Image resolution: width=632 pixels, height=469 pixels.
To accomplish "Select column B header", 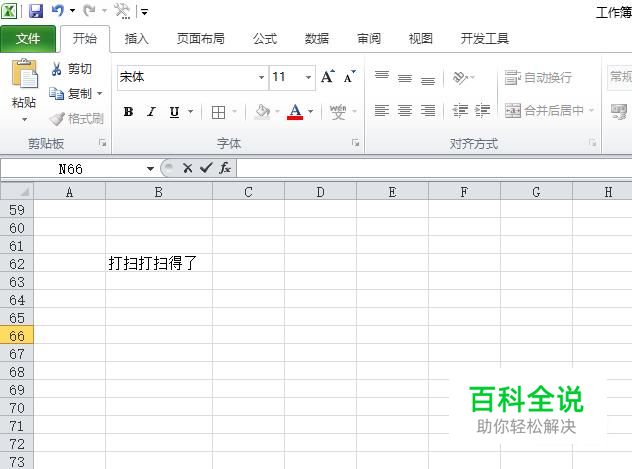I will [x=159, y=192].
